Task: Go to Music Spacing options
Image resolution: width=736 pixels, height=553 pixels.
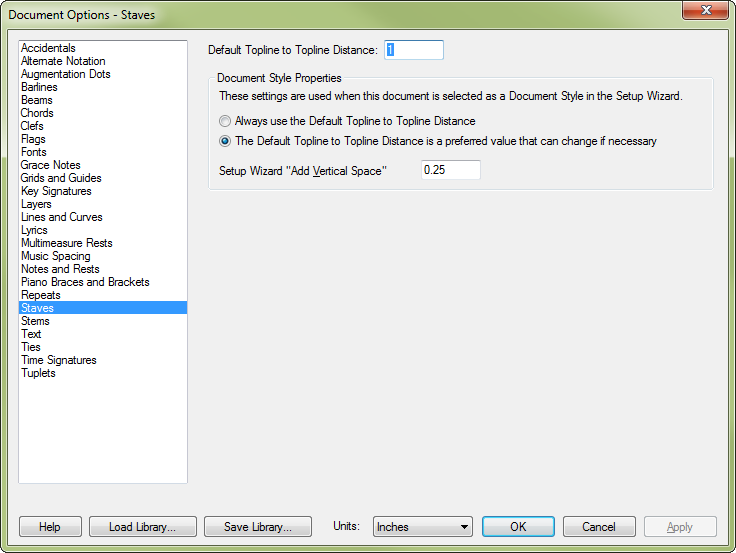Action: (55, 256)
